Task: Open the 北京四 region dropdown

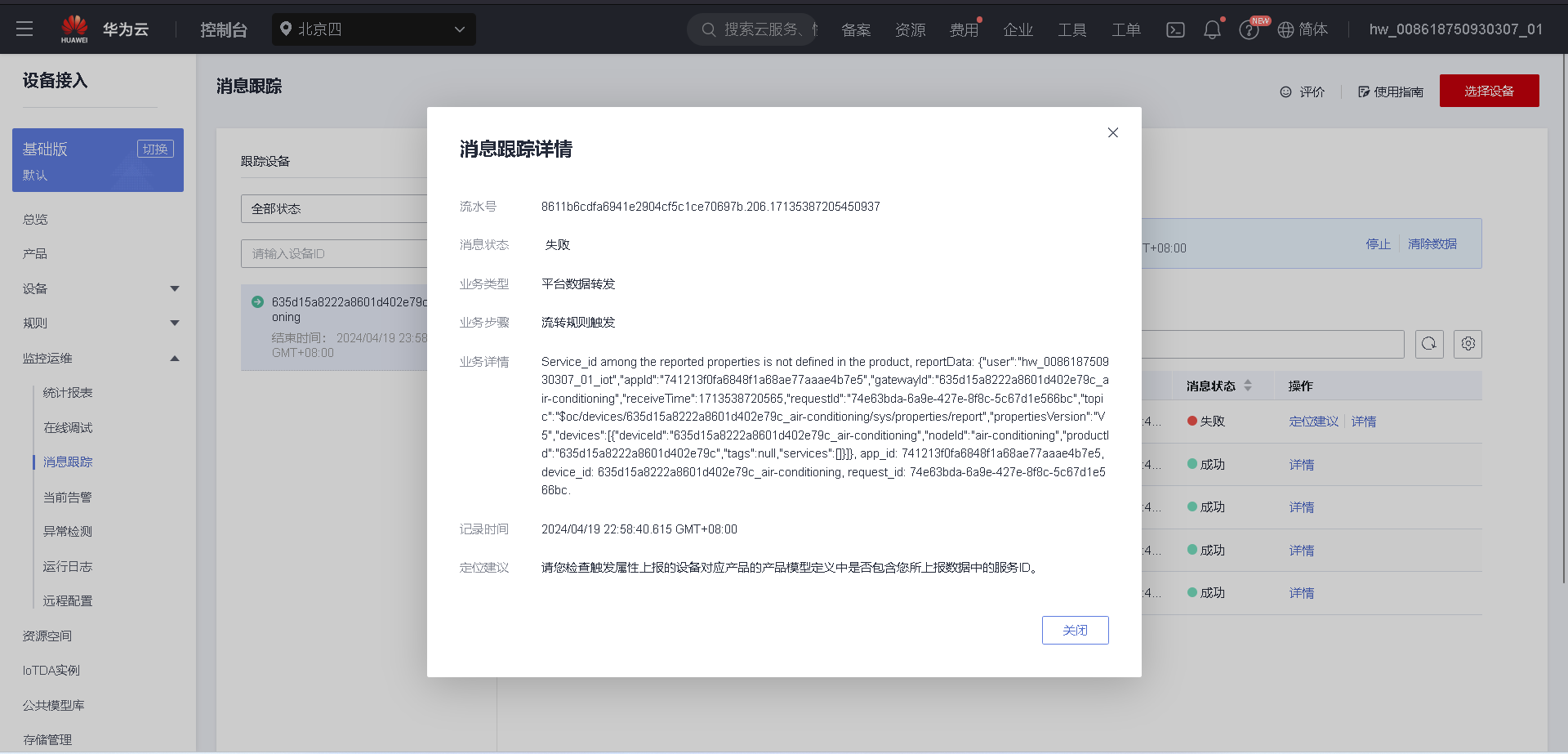Action: coord(374,29)
